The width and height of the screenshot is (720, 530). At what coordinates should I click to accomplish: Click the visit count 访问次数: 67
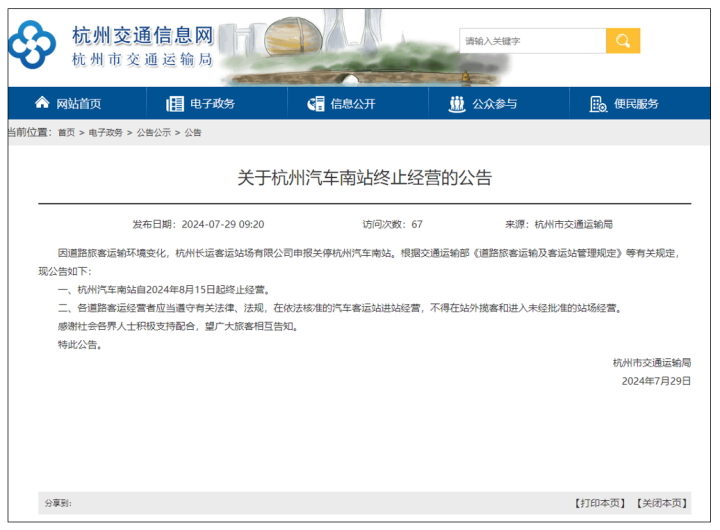click(x=393, y=224)
